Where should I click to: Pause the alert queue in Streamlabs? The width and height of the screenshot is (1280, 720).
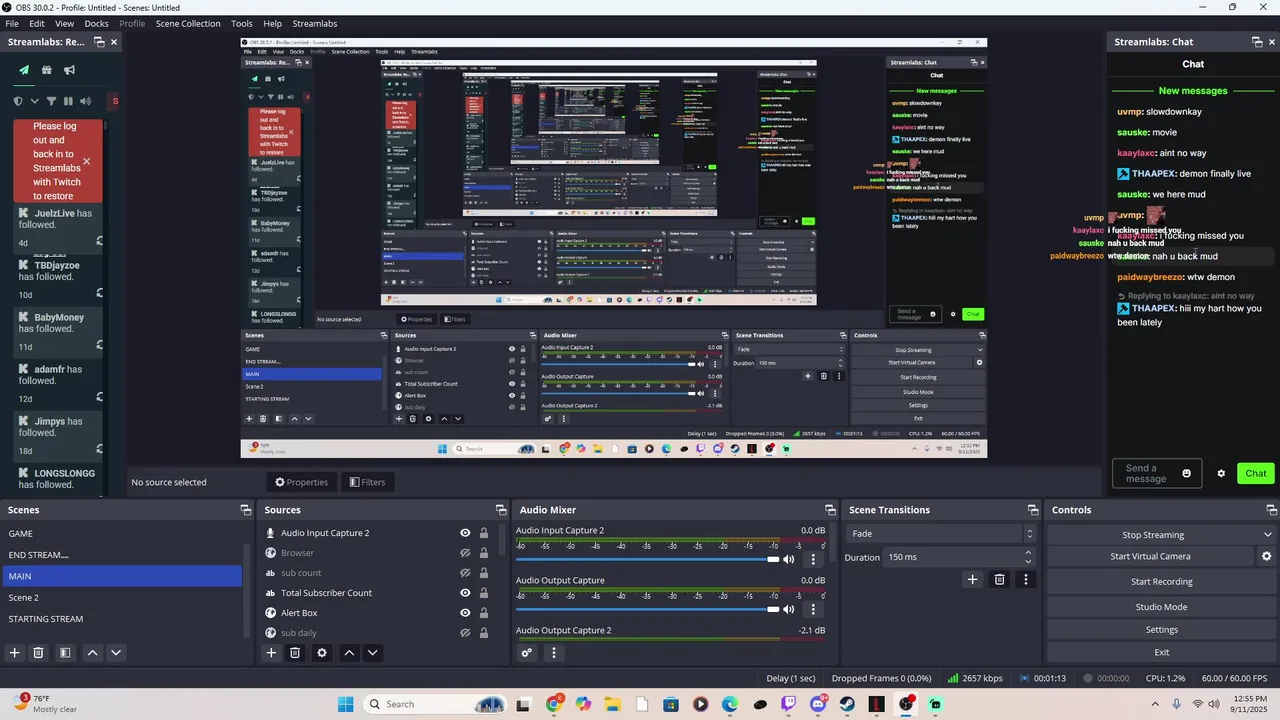[x=68, y=101]
